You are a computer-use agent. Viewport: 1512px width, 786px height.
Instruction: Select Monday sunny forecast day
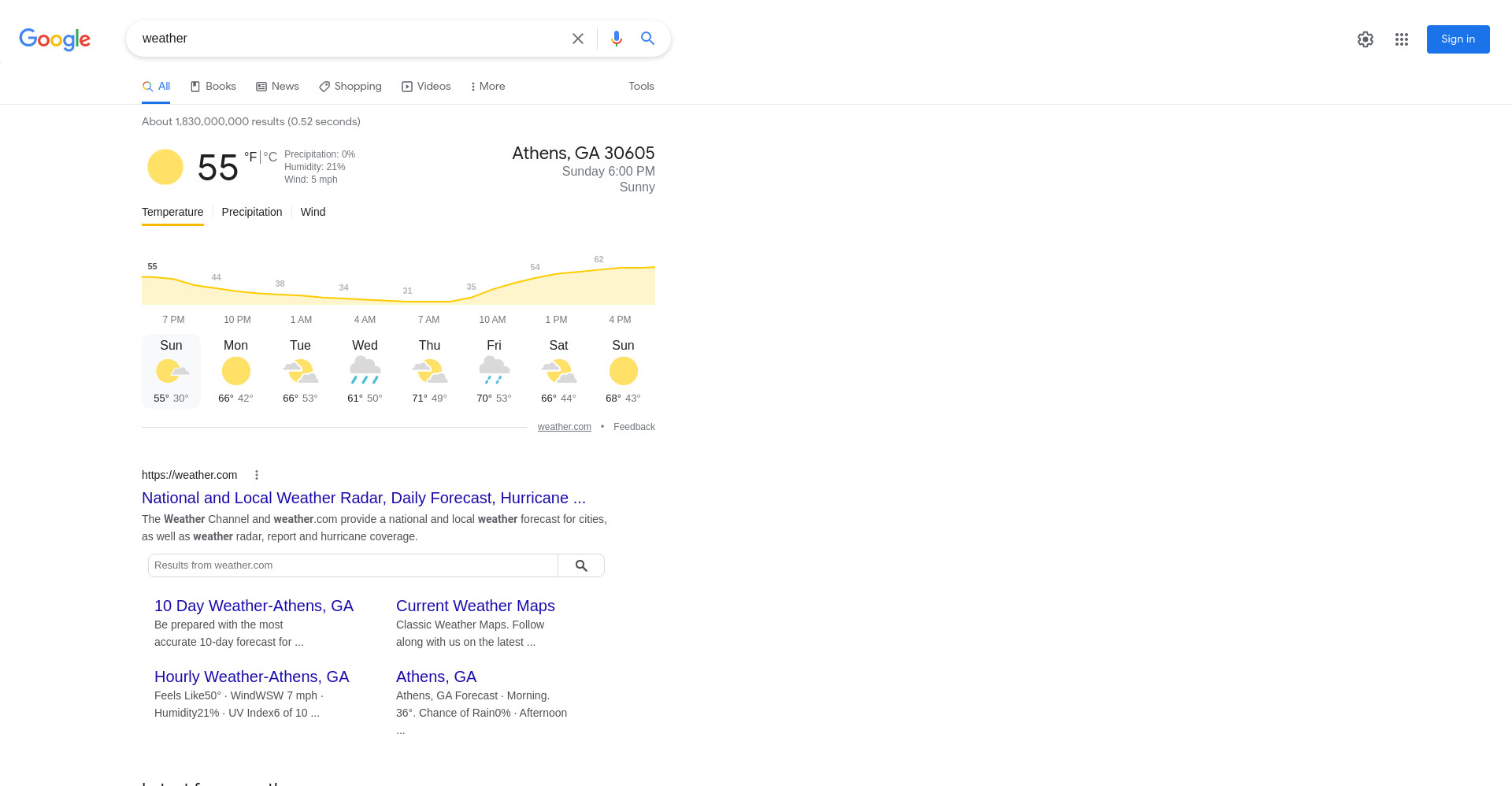[x=235, y=372]
